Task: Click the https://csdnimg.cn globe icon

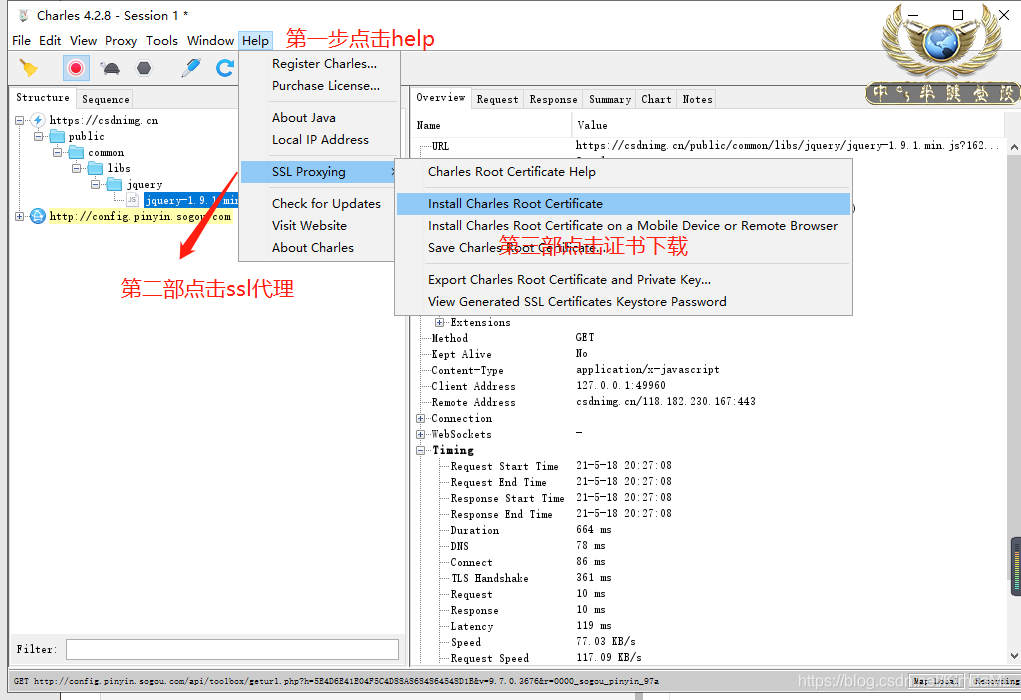Action: coord(38,120)
